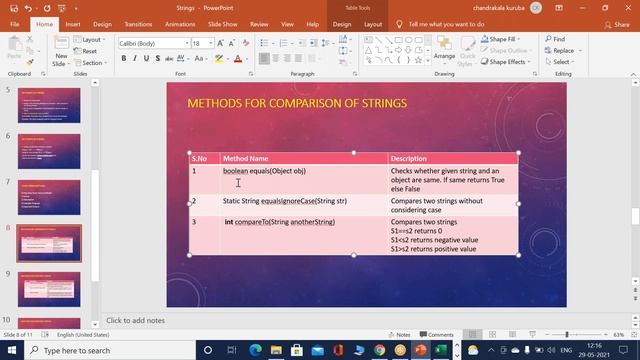This screenshot has width=640, height=360.
Task: Toggle Underline formatting
Action: point(146,58)
